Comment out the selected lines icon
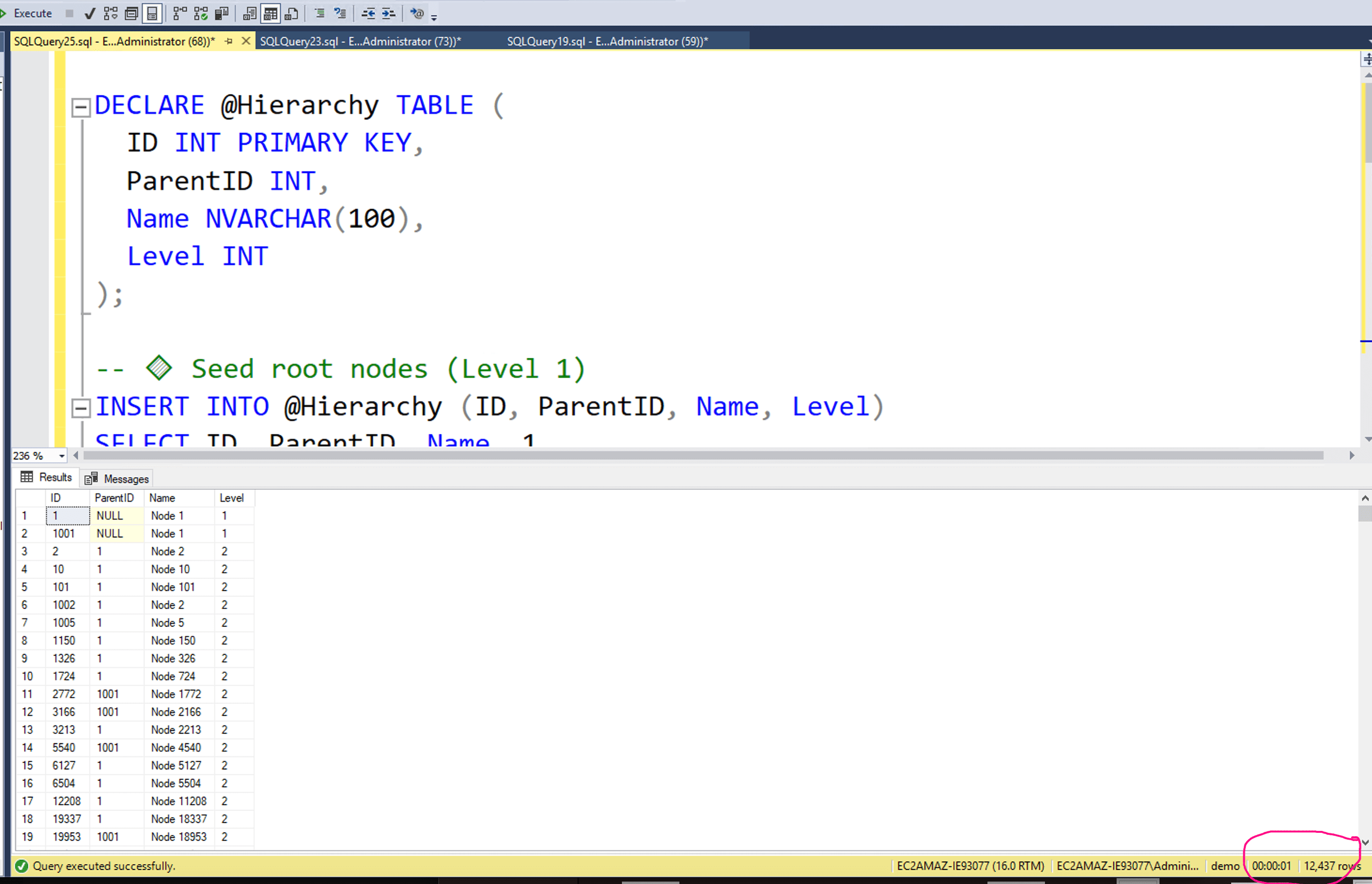 coord(320,13)
